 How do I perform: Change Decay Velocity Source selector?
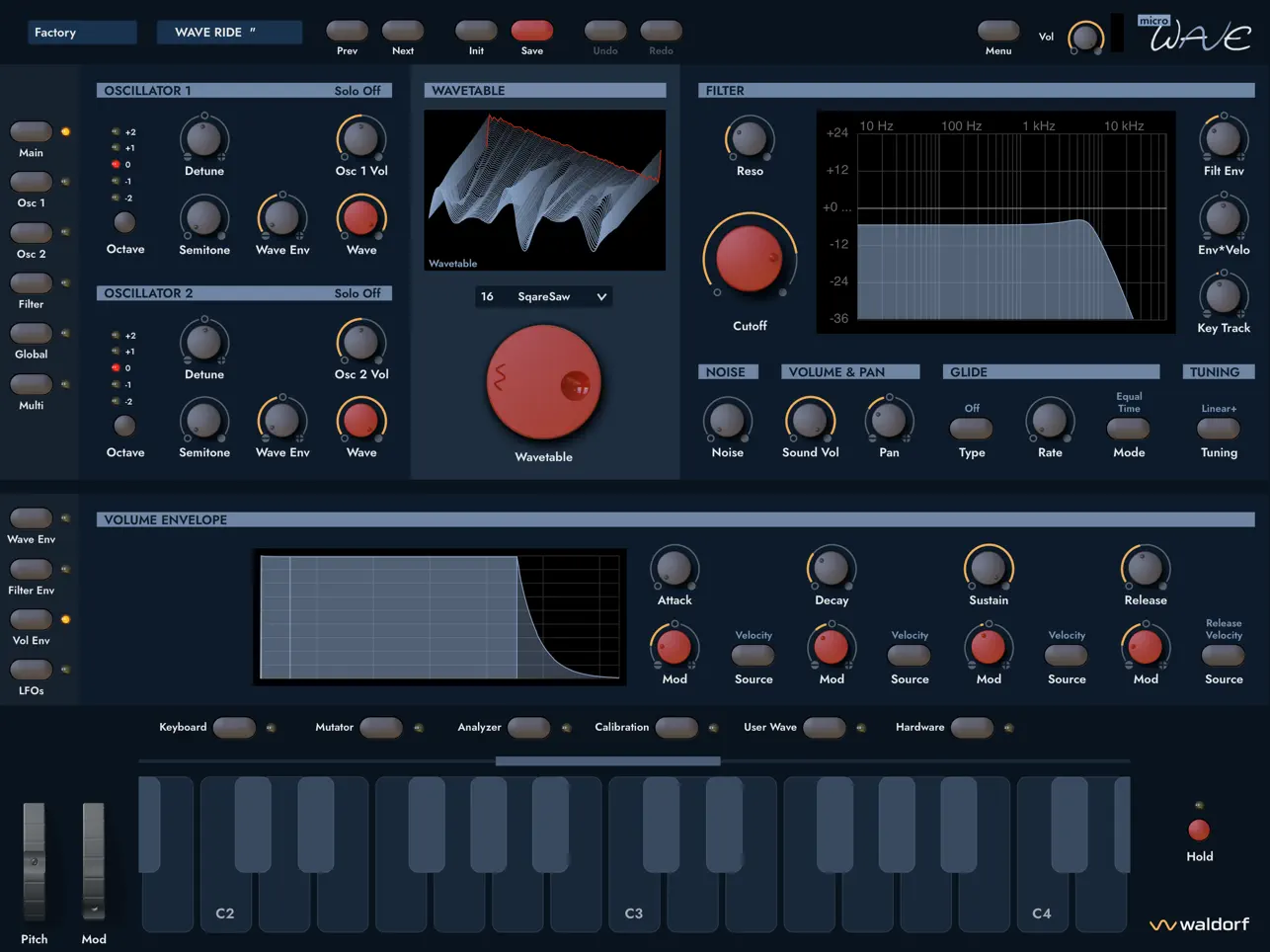coord(909,655)
